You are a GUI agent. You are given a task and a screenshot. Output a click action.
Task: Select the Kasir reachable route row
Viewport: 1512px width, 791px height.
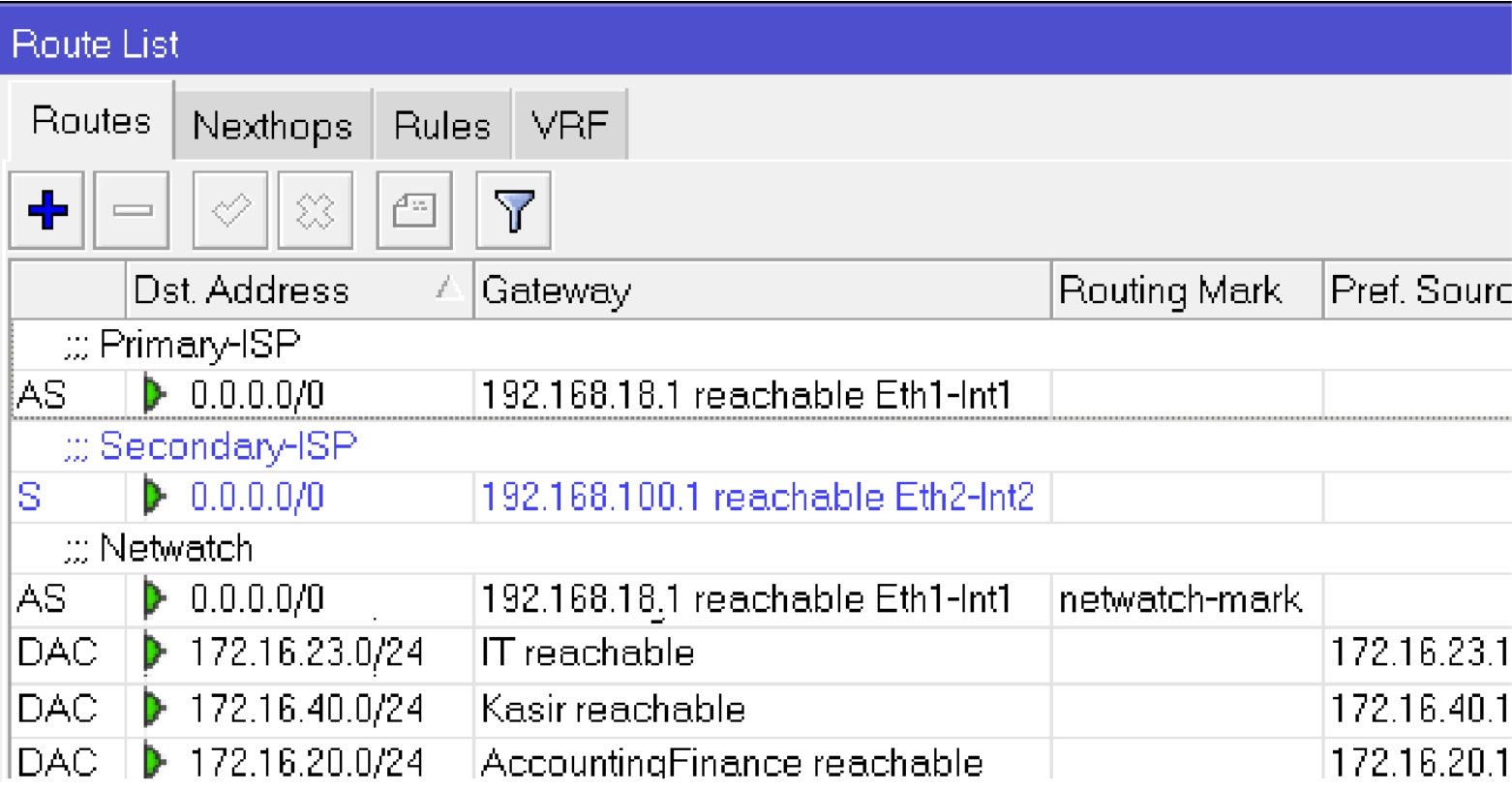click(613, 709)
